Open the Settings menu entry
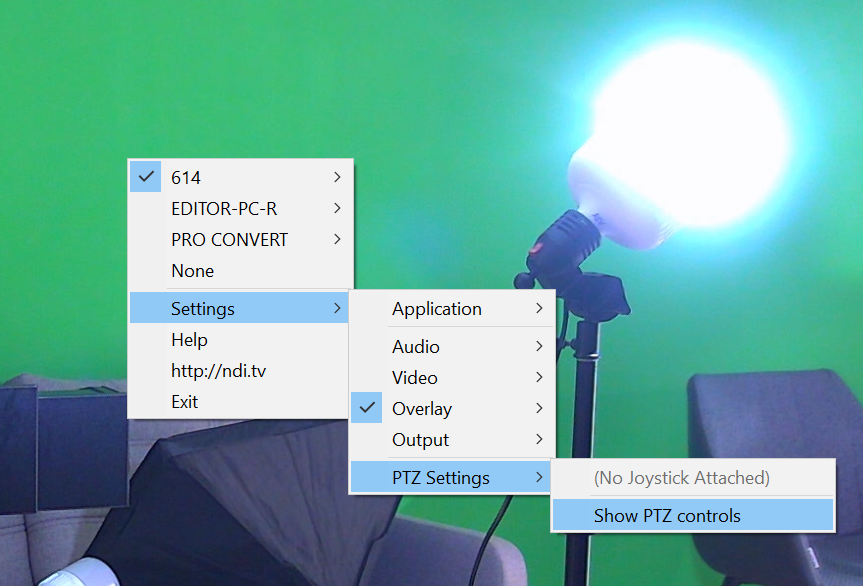863x586 pixels. (203, 308)
